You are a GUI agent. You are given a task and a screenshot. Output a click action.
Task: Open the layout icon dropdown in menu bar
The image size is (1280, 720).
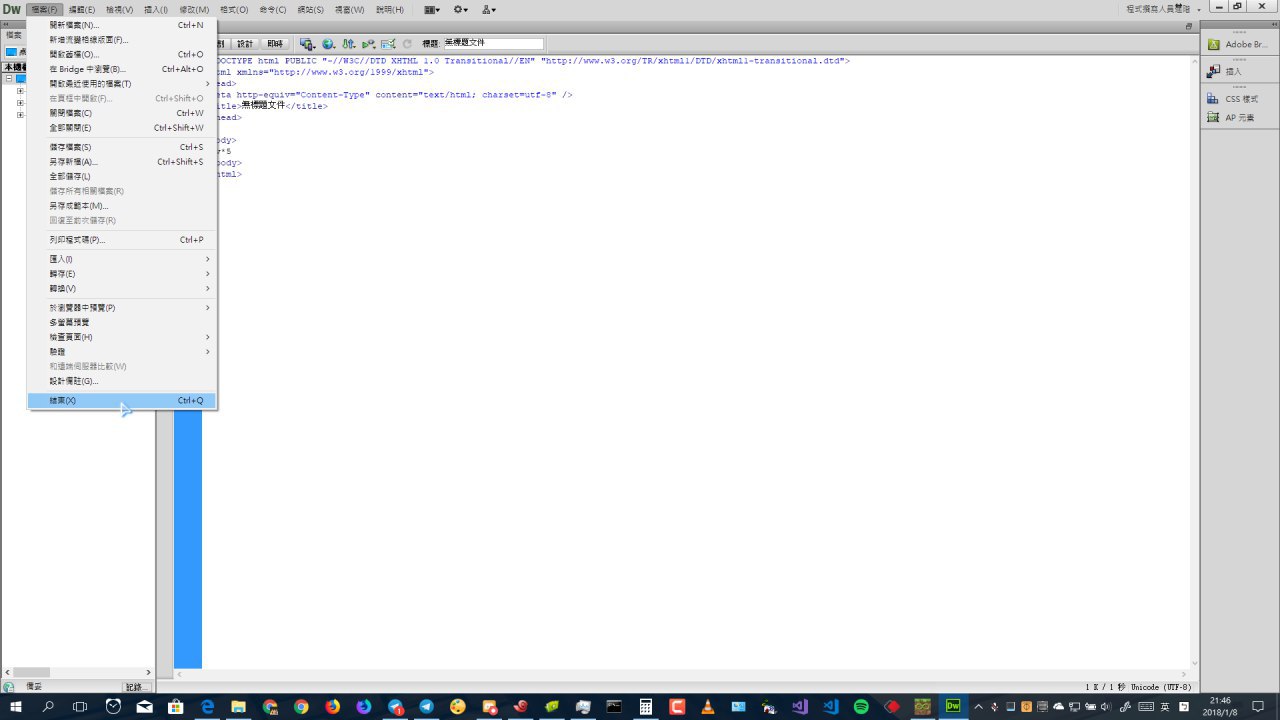[431, 9]
